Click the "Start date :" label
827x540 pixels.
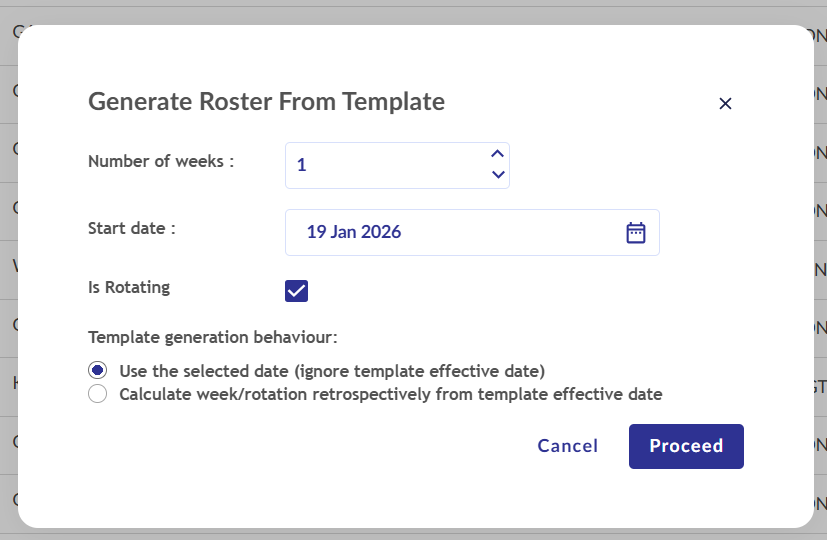[132, 228]
